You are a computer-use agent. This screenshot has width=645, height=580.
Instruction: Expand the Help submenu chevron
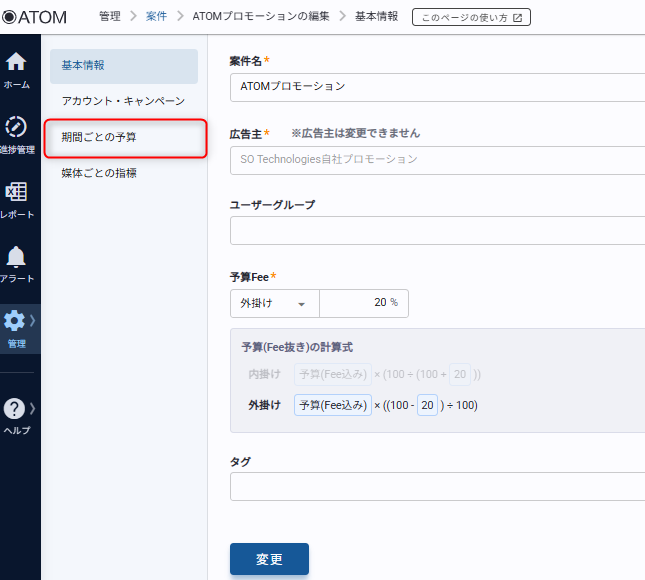(33, 408)
